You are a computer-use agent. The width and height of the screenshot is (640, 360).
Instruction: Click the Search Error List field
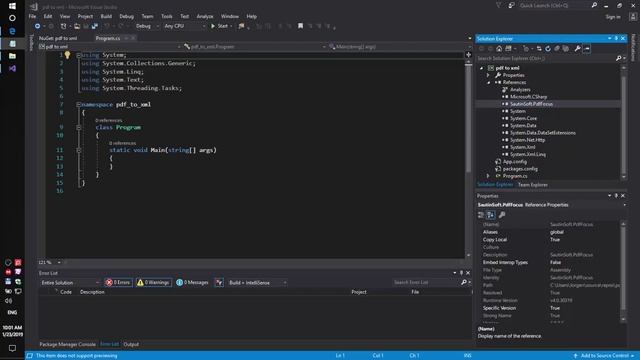tap(427, 282)
